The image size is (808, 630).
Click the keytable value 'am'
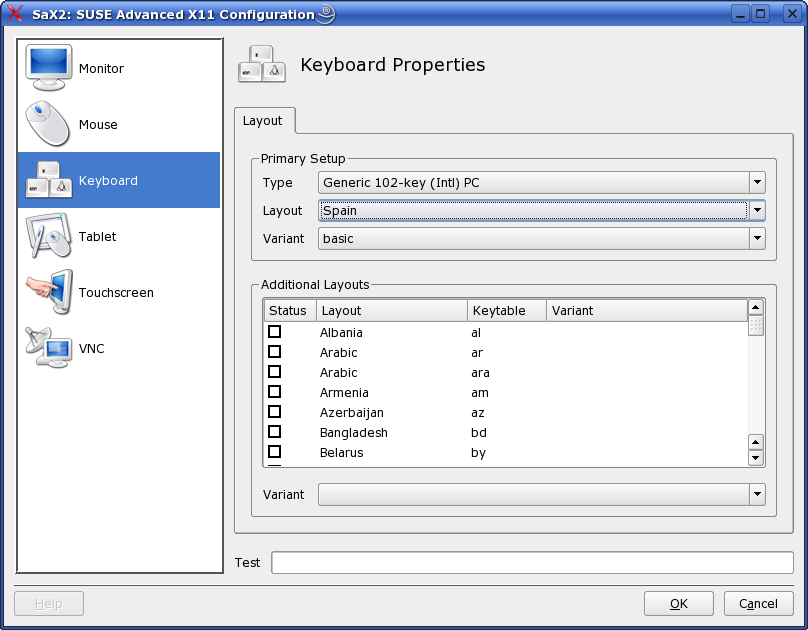(480, 393)
